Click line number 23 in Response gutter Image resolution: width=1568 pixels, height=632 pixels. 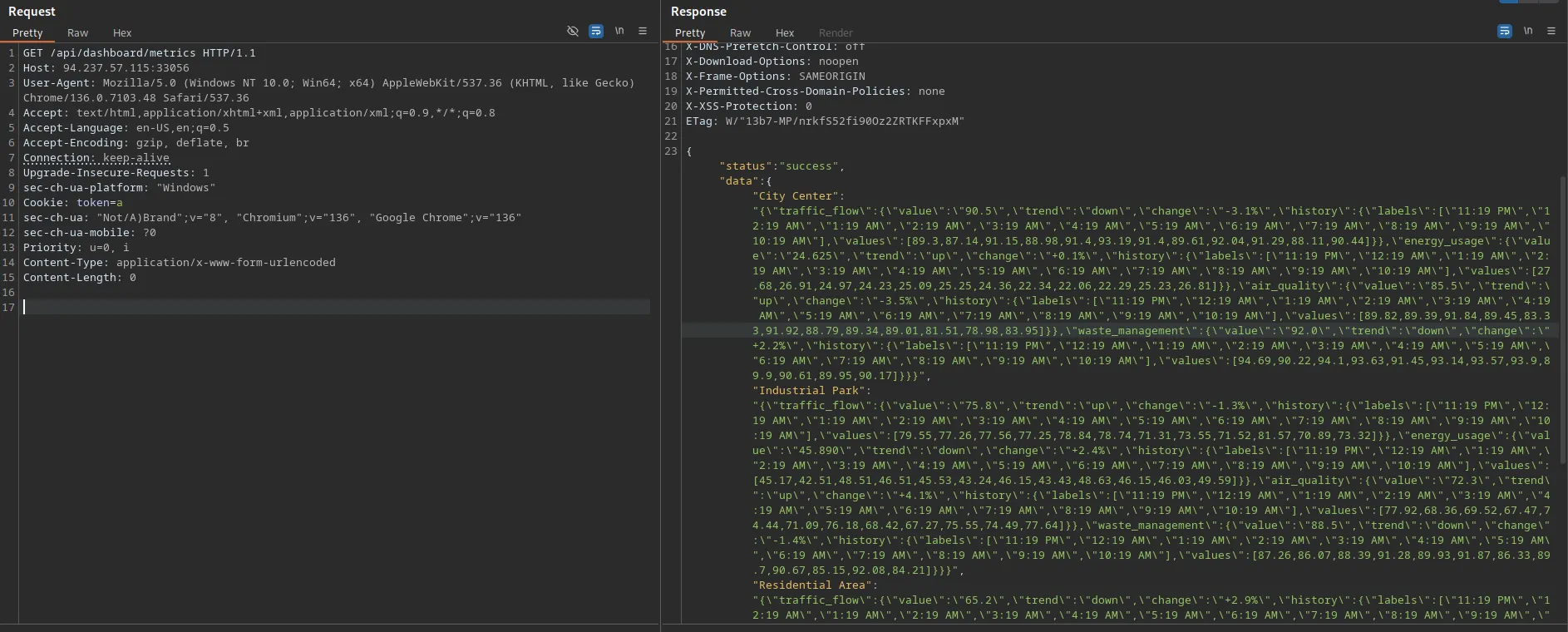tap(671, 151)
